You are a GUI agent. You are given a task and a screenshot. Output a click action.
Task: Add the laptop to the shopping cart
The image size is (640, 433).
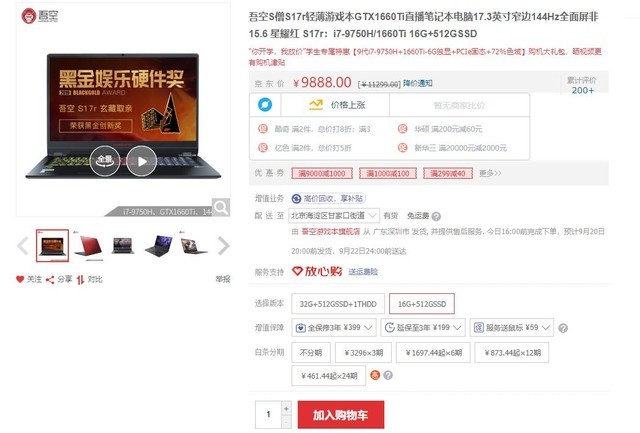[341, 415]
